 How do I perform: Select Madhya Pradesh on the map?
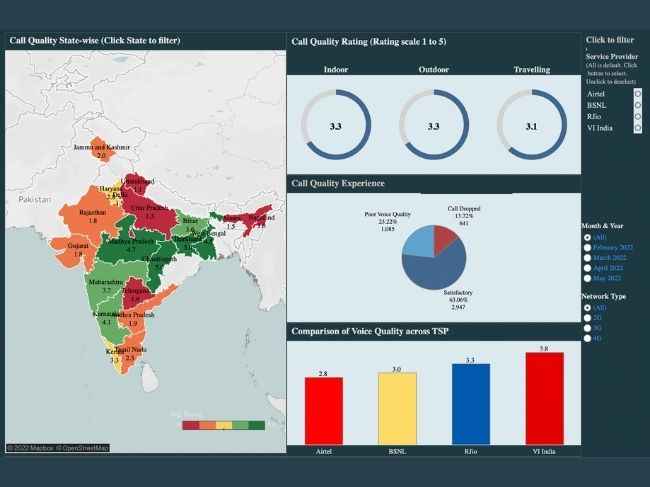(x=129, y=245)
